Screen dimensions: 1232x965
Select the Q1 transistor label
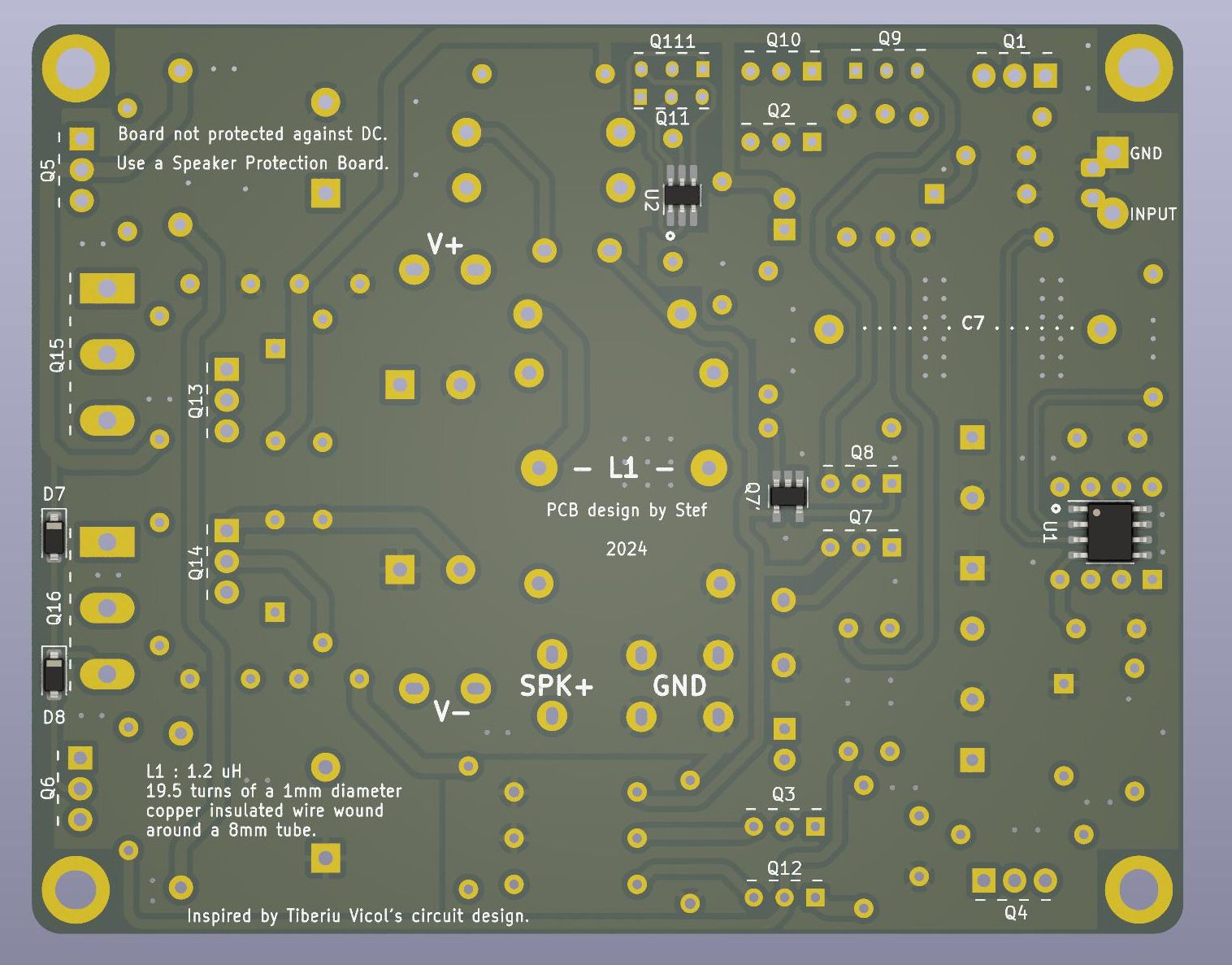tap(1014, 41)
